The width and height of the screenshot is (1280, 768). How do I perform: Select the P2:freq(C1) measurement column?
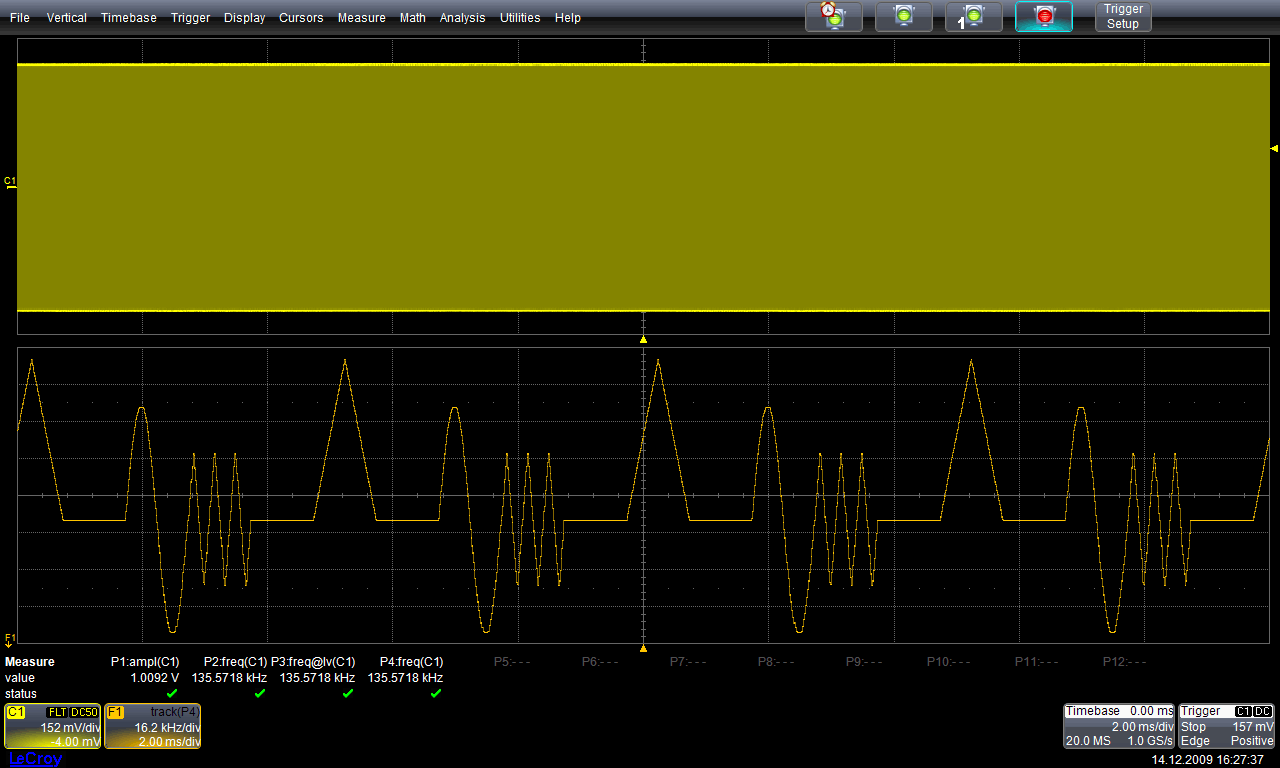[235, 662]
